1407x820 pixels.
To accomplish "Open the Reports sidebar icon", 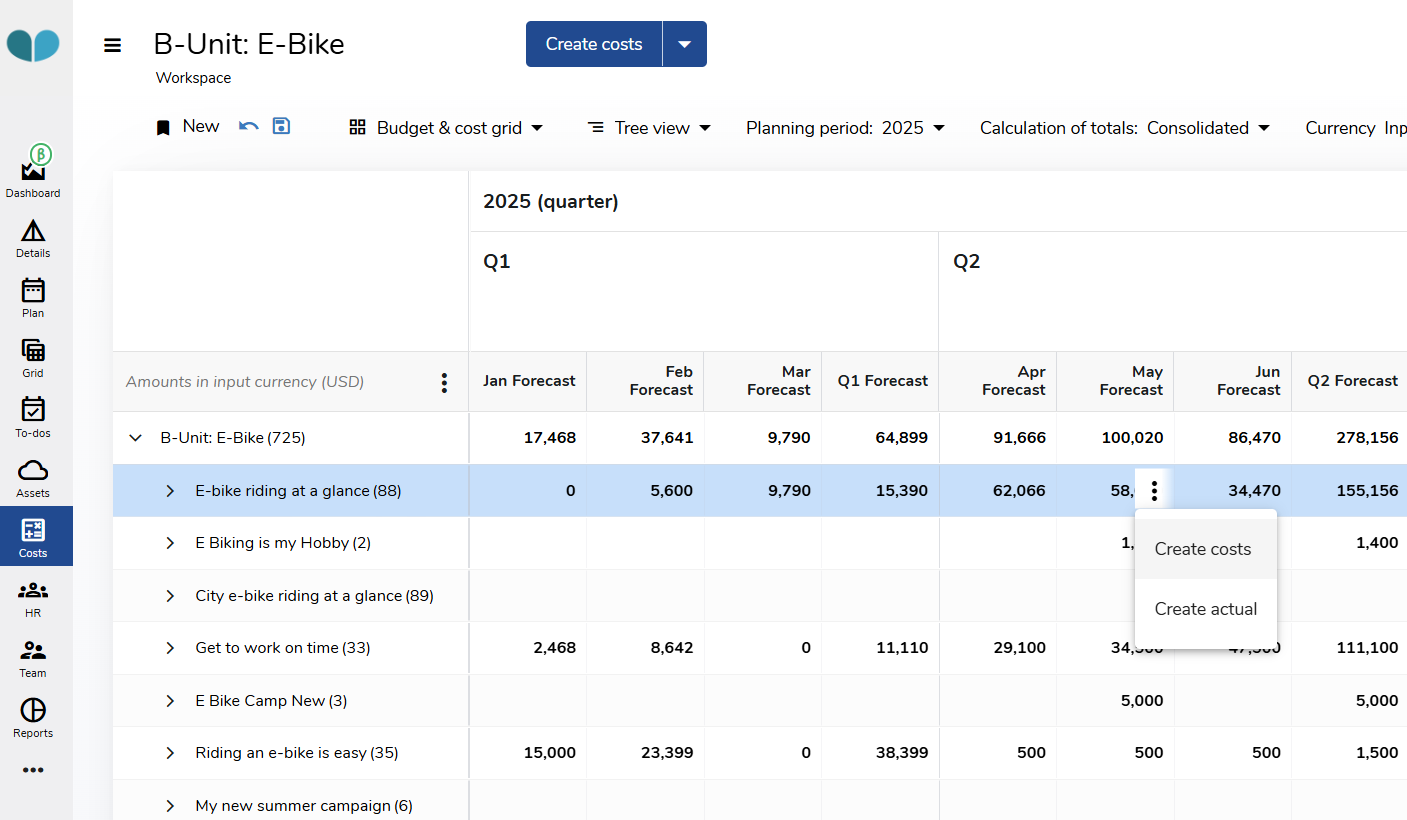I will (x=33, y=712).
